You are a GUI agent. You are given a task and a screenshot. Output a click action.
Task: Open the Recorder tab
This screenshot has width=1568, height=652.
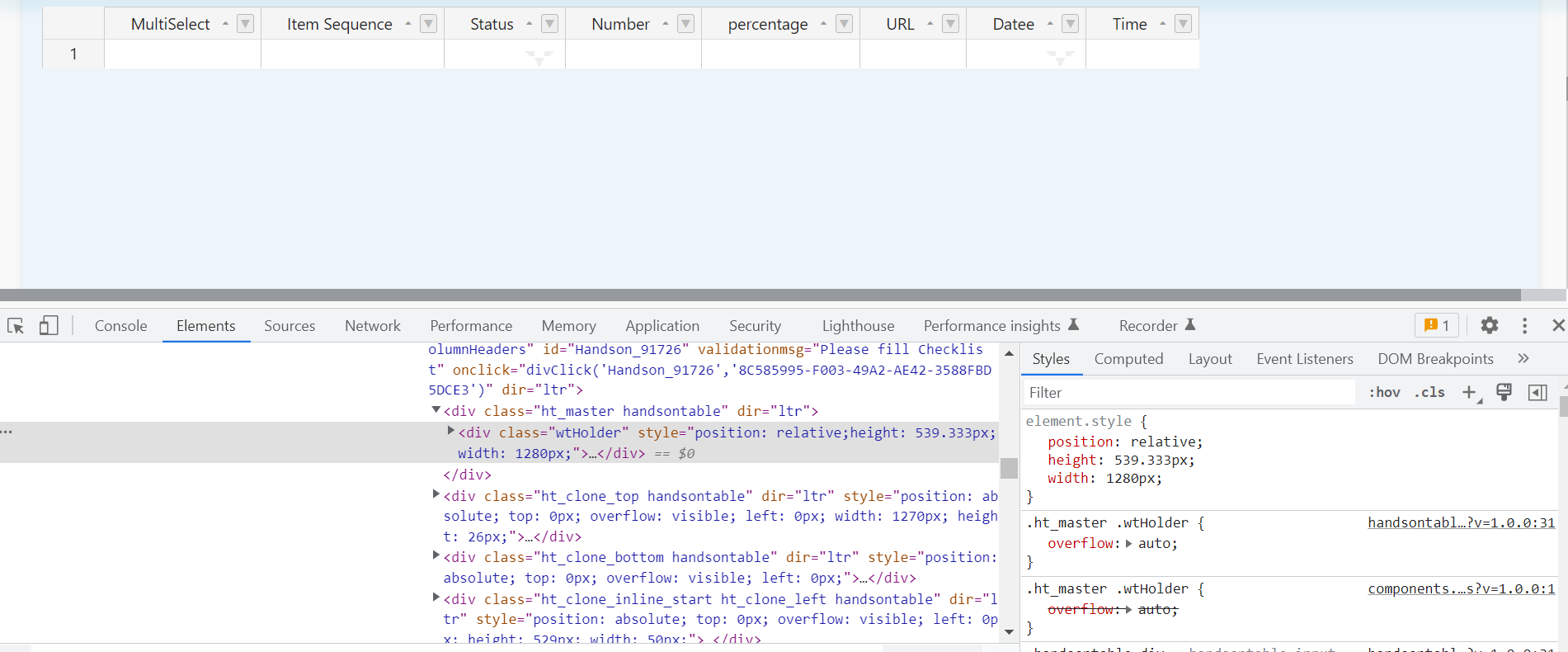(1157, 326)
